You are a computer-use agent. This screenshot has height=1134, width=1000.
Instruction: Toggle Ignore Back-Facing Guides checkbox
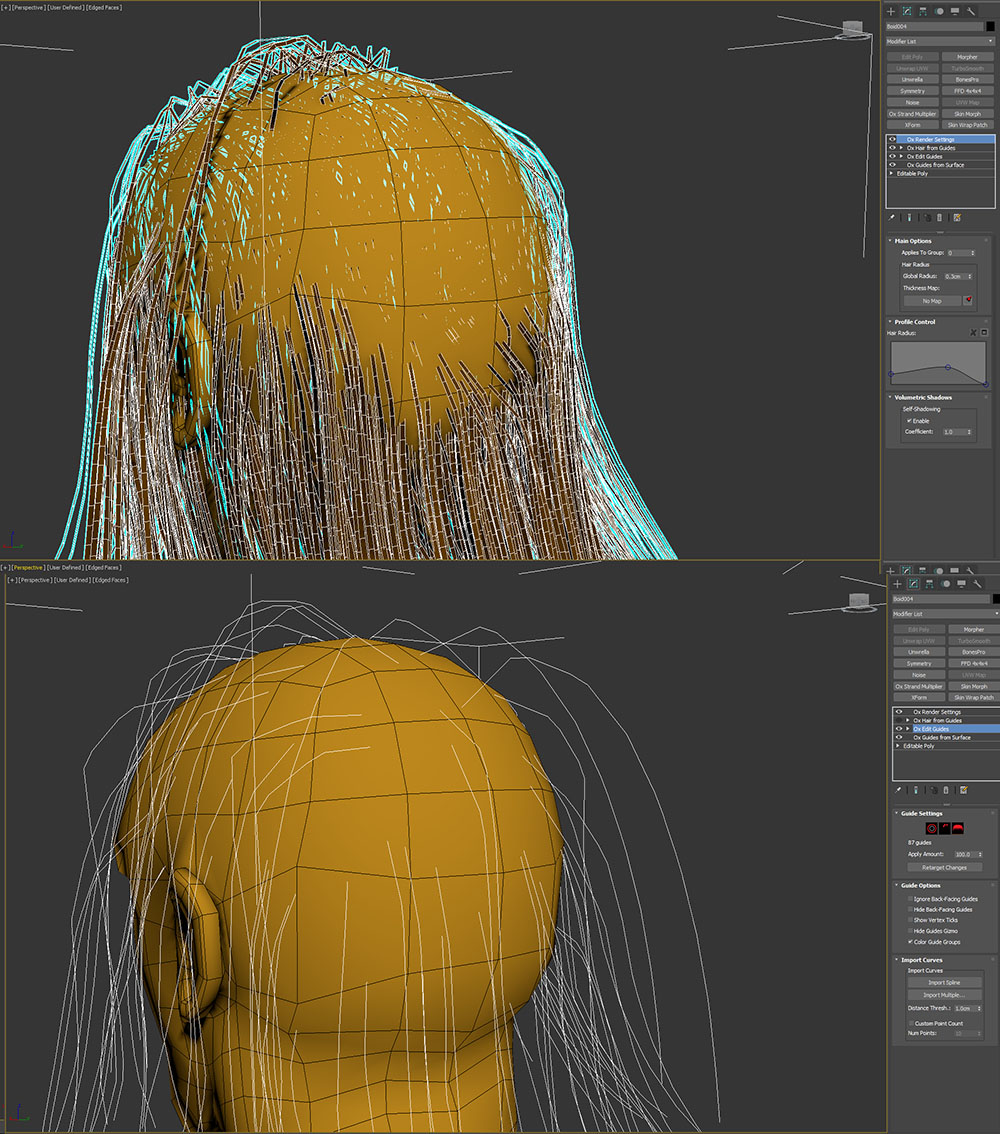[x=909, y=899]
